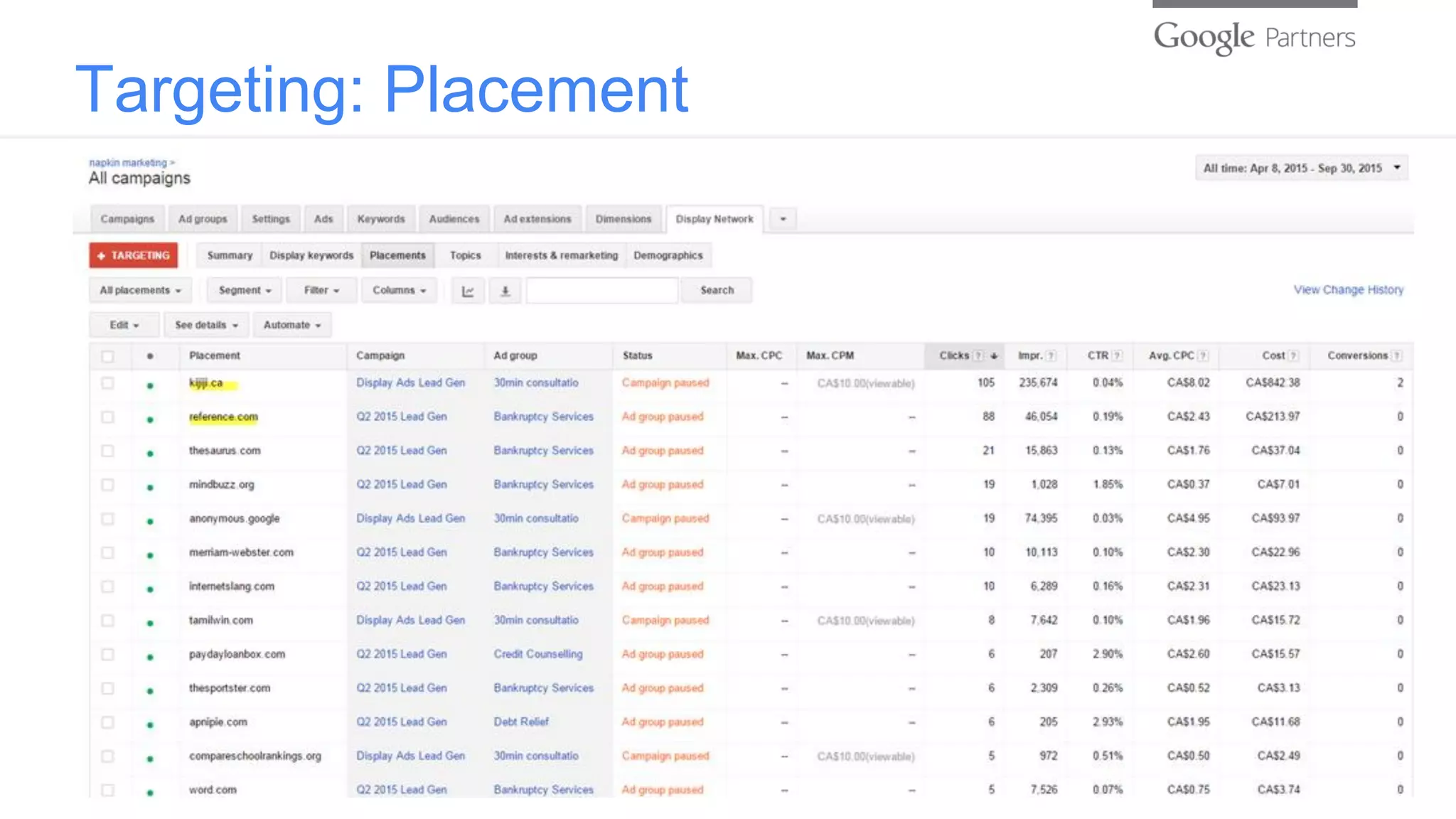
Task: Click help icon beside Impr. column header
Action: 1051,355
